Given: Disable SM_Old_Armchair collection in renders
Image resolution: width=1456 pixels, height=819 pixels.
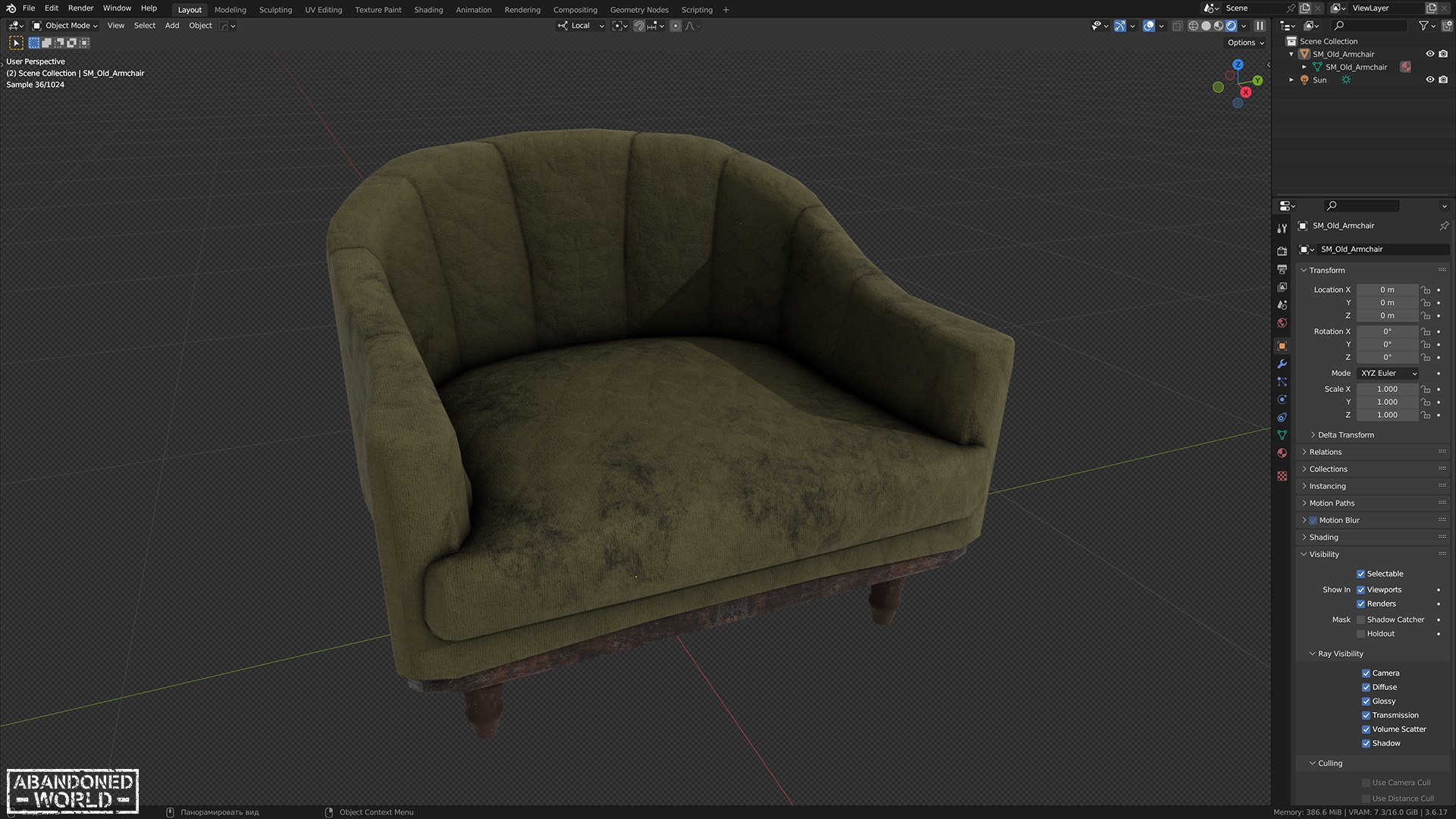Looking at the screenshot, I should coord(1443,54).
